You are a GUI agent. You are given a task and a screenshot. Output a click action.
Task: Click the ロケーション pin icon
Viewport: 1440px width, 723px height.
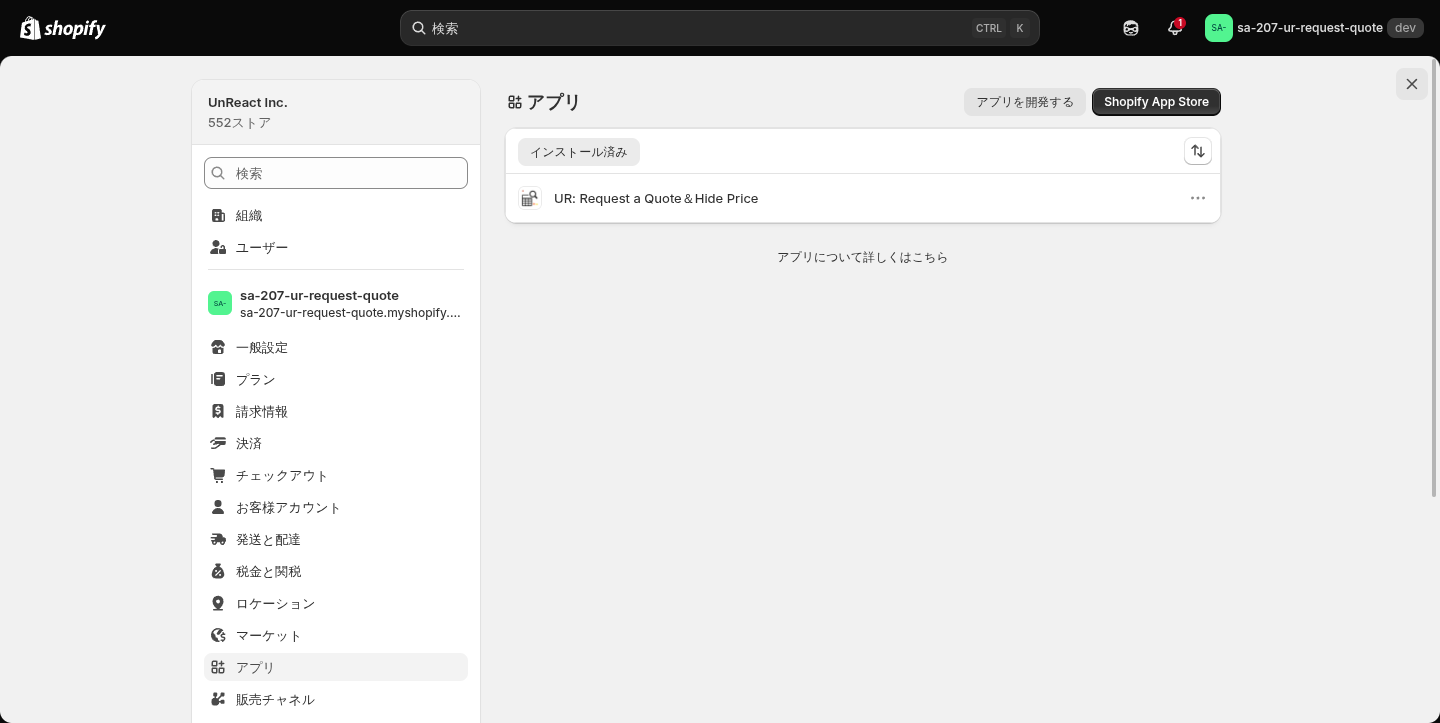[218, 603]
